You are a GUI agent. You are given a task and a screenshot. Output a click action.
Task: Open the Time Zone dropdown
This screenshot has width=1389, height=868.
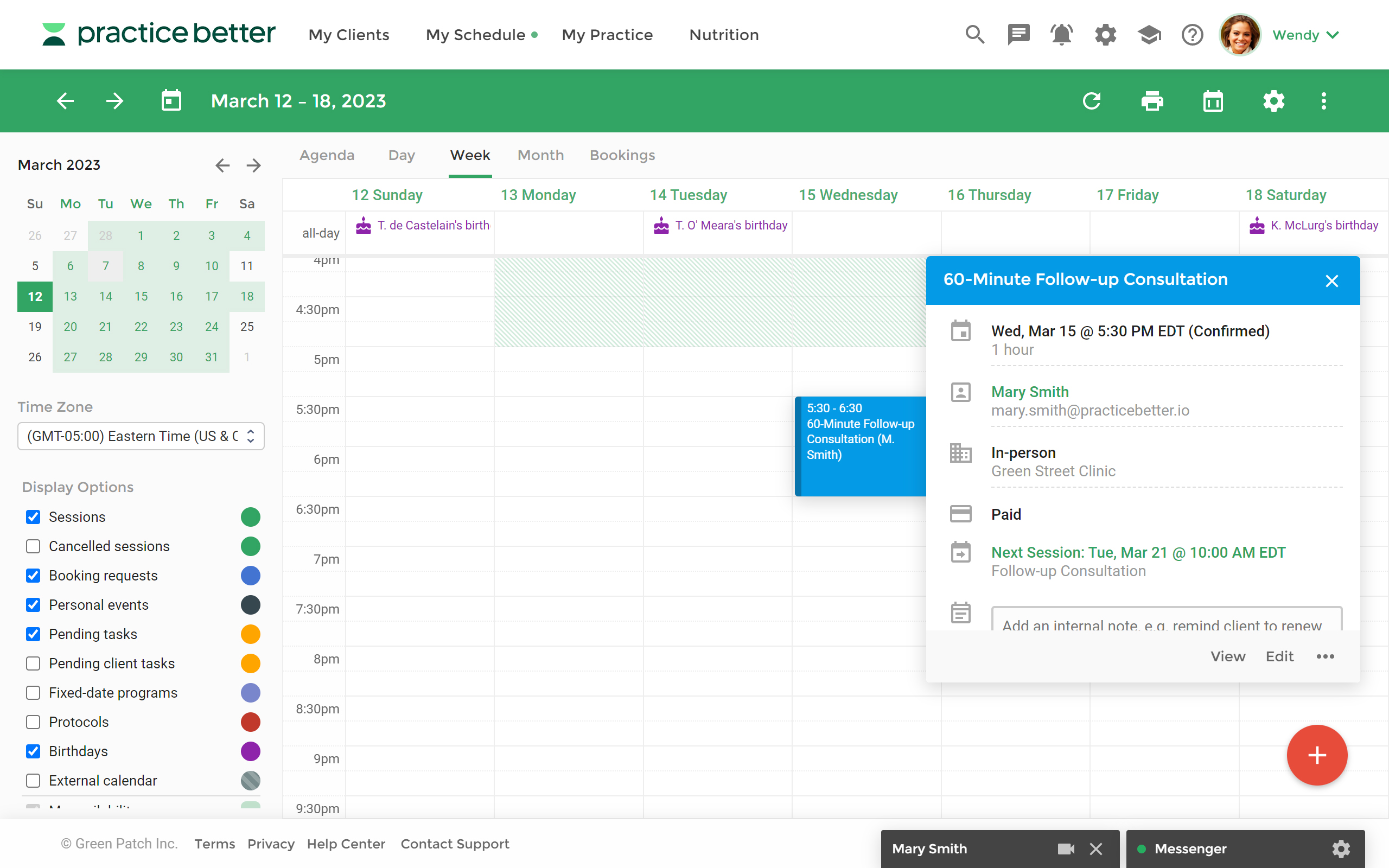[141, 436]
